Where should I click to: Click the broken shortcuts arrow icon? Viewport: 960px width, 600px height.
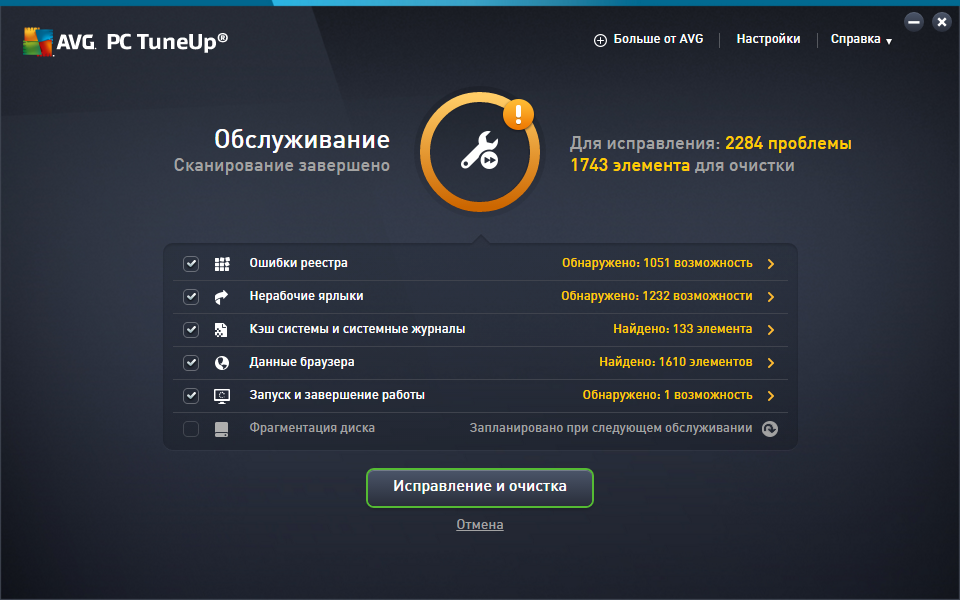click(222, 297)
